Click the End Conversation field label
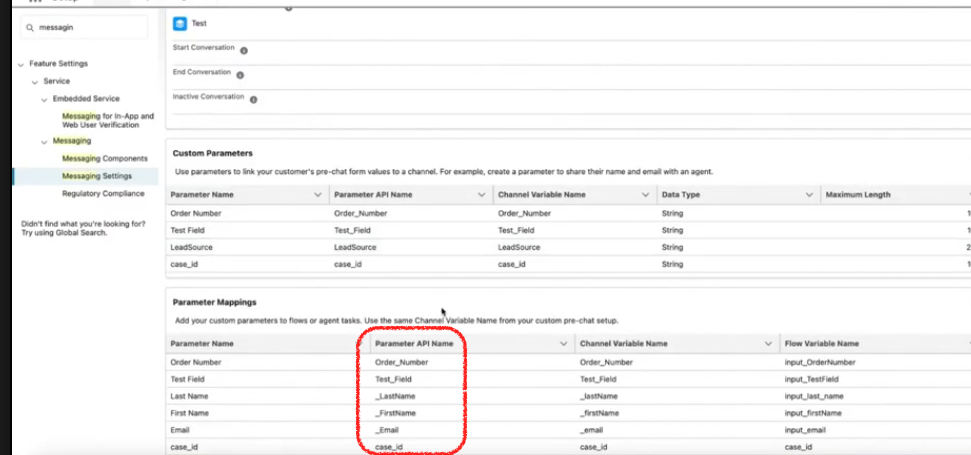 tap(202, 72)
